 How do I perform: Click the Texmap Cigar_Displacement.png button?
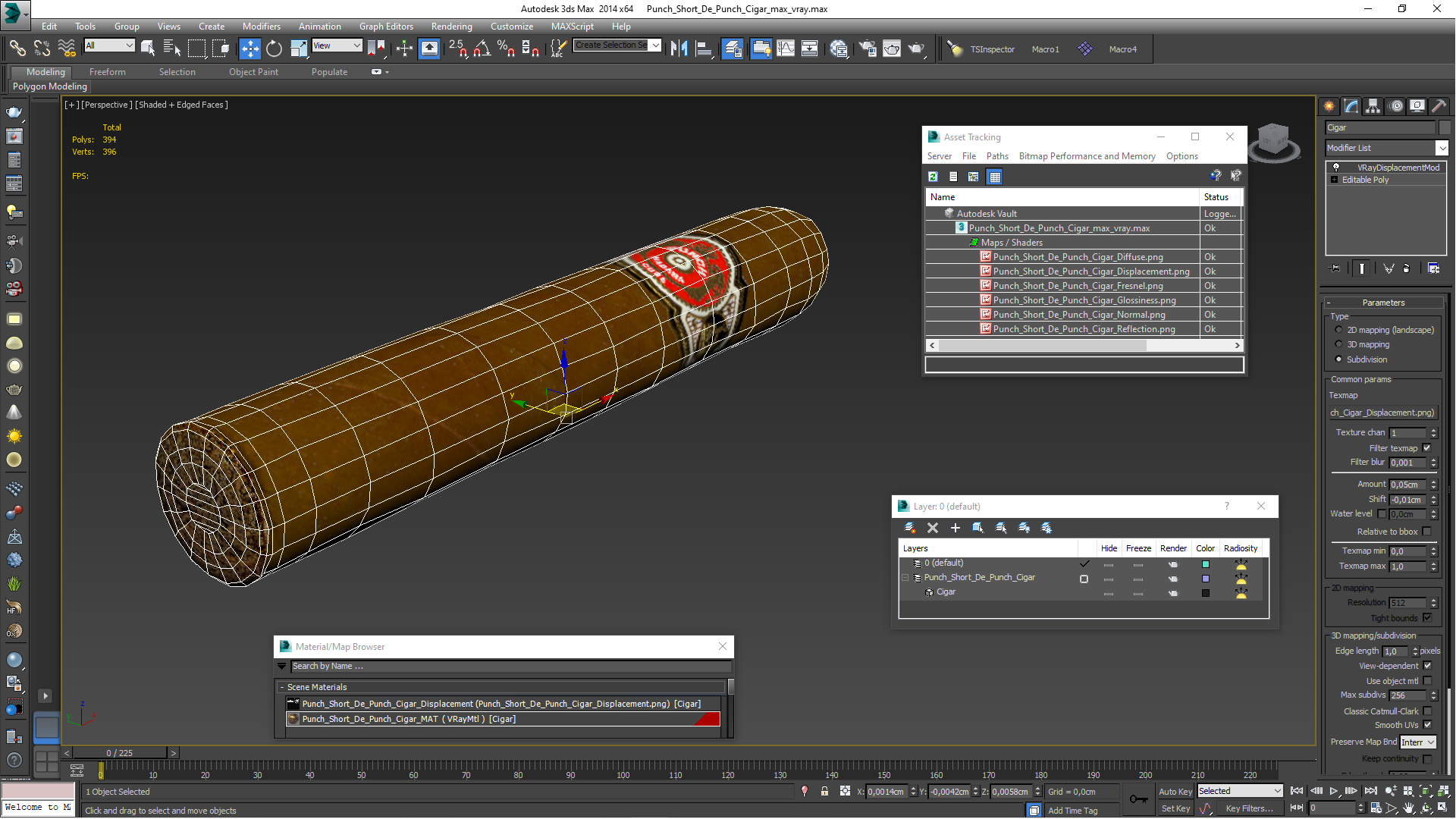(x=1382, y=413)
